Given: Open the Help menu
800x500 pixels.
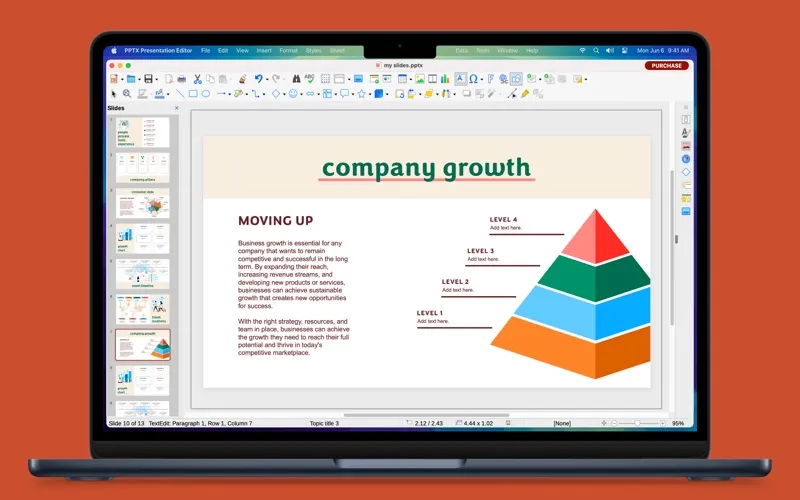Looking at the screenshot, I should [x=532, y=51].
